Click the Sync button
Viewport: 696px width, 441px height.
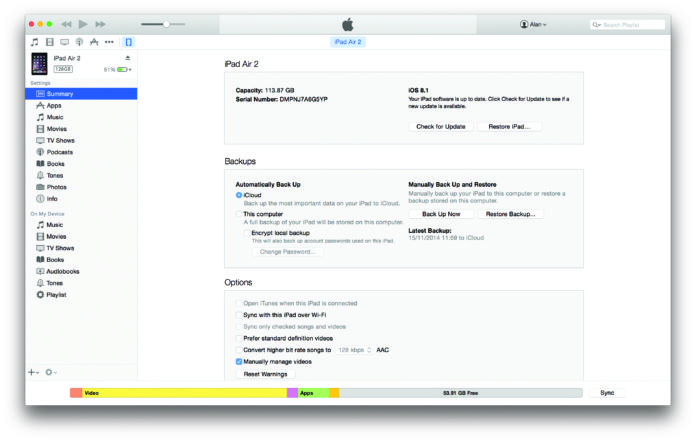pos(607,393)
